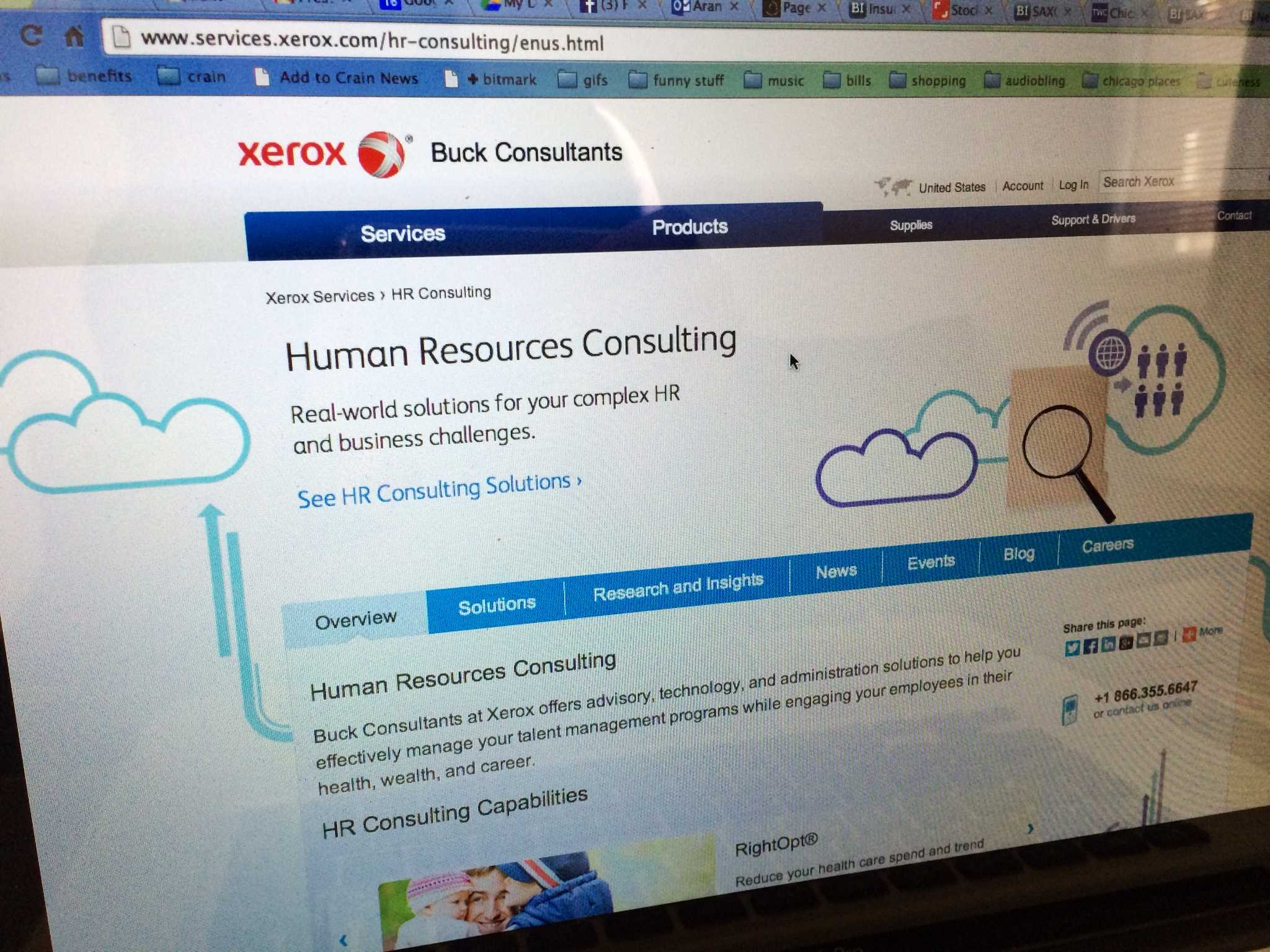Switch to the Facebook browser tab

tap(612, 6)
